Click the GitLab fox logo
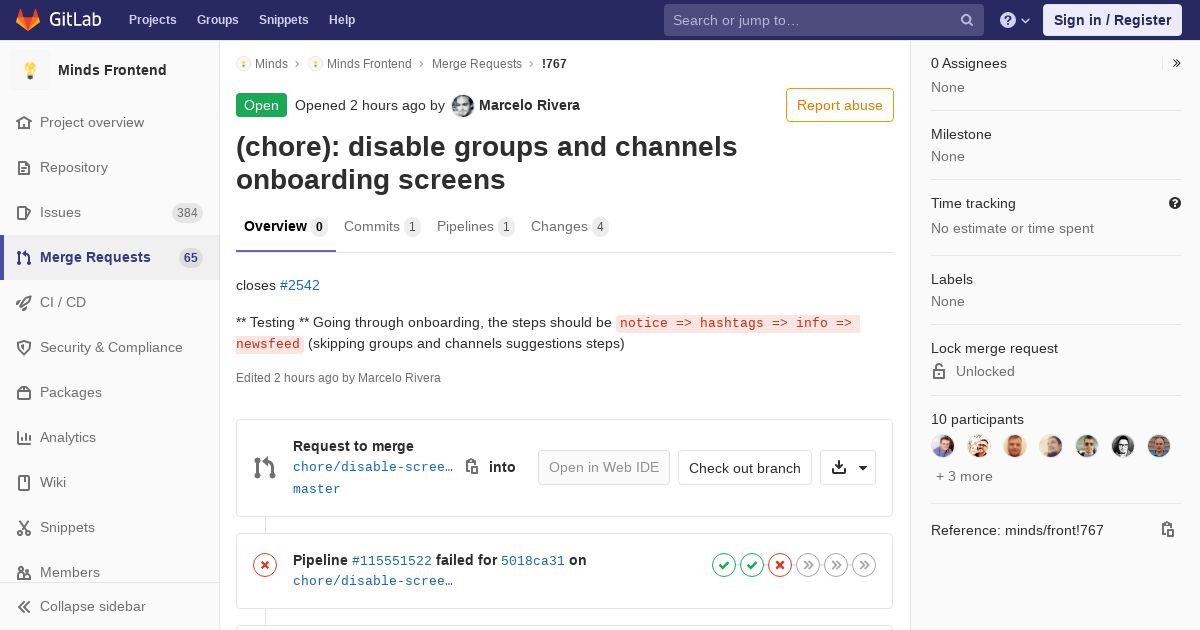The height and width of the screenshot is (630, 1200). coord(28,20)
